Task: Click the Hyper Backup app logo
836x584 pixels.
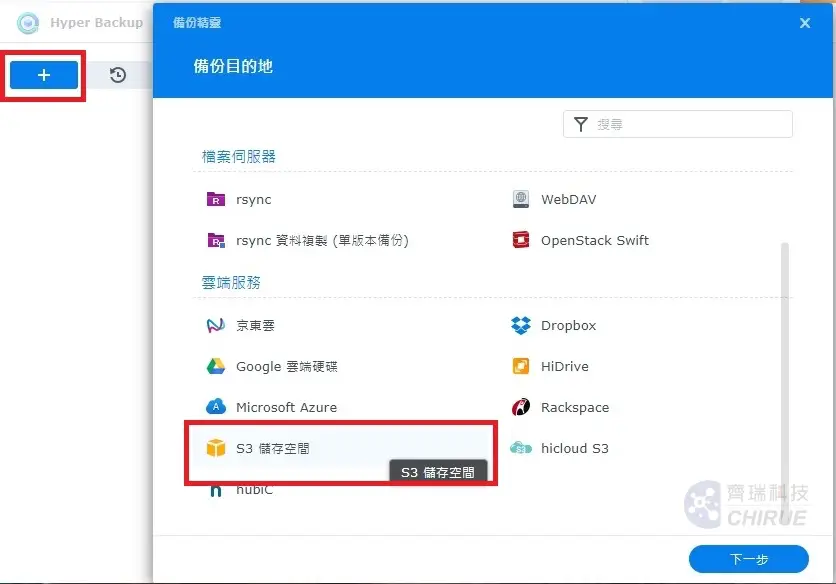Action: (28, 23)
